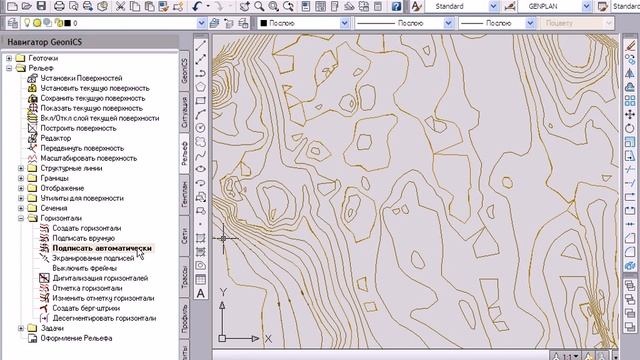Click 'Экранирование подписей' item
640x360 pixels.
tap(93, 258)
